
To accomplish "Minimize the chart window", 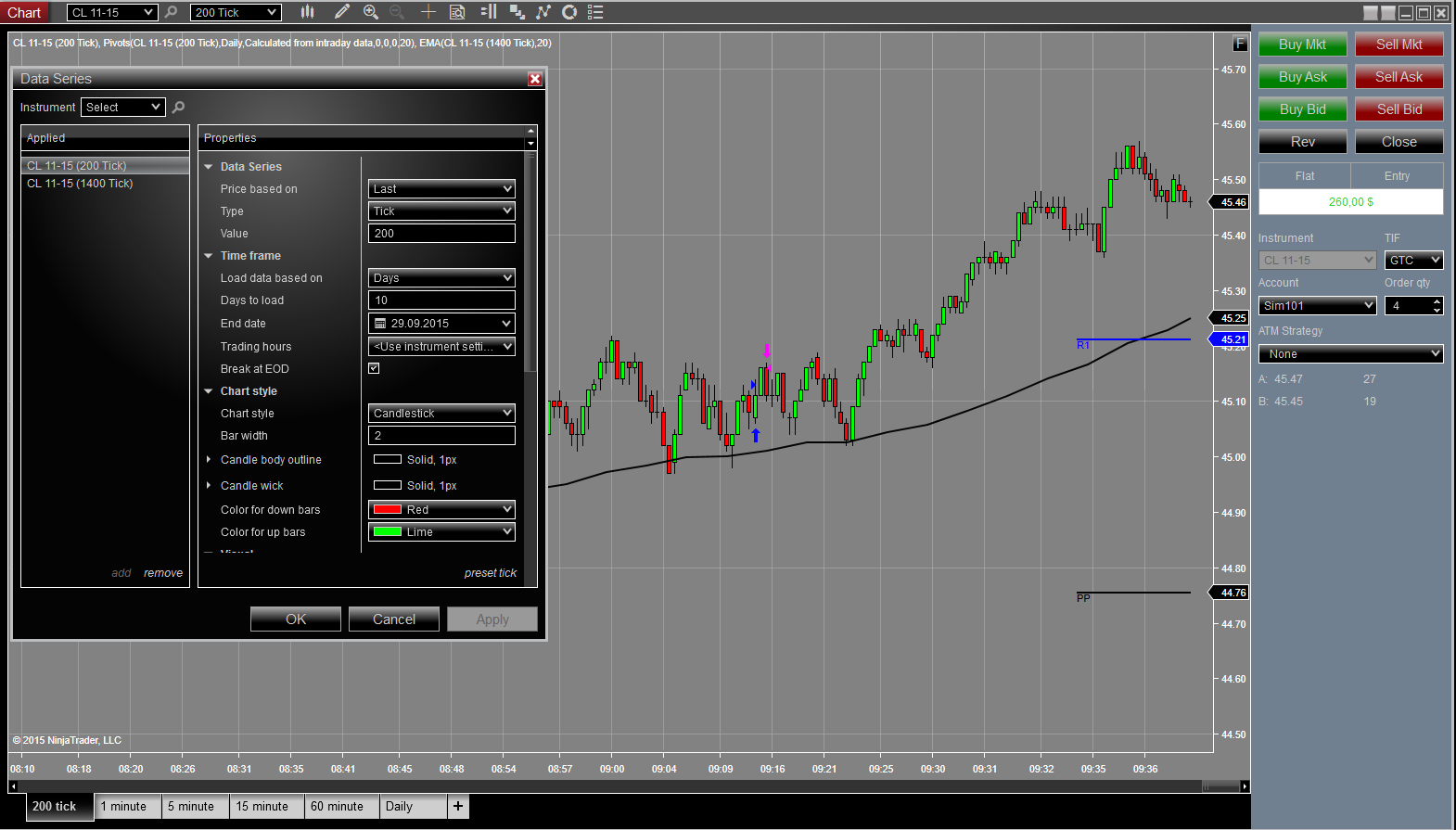I will [1406, 13].
